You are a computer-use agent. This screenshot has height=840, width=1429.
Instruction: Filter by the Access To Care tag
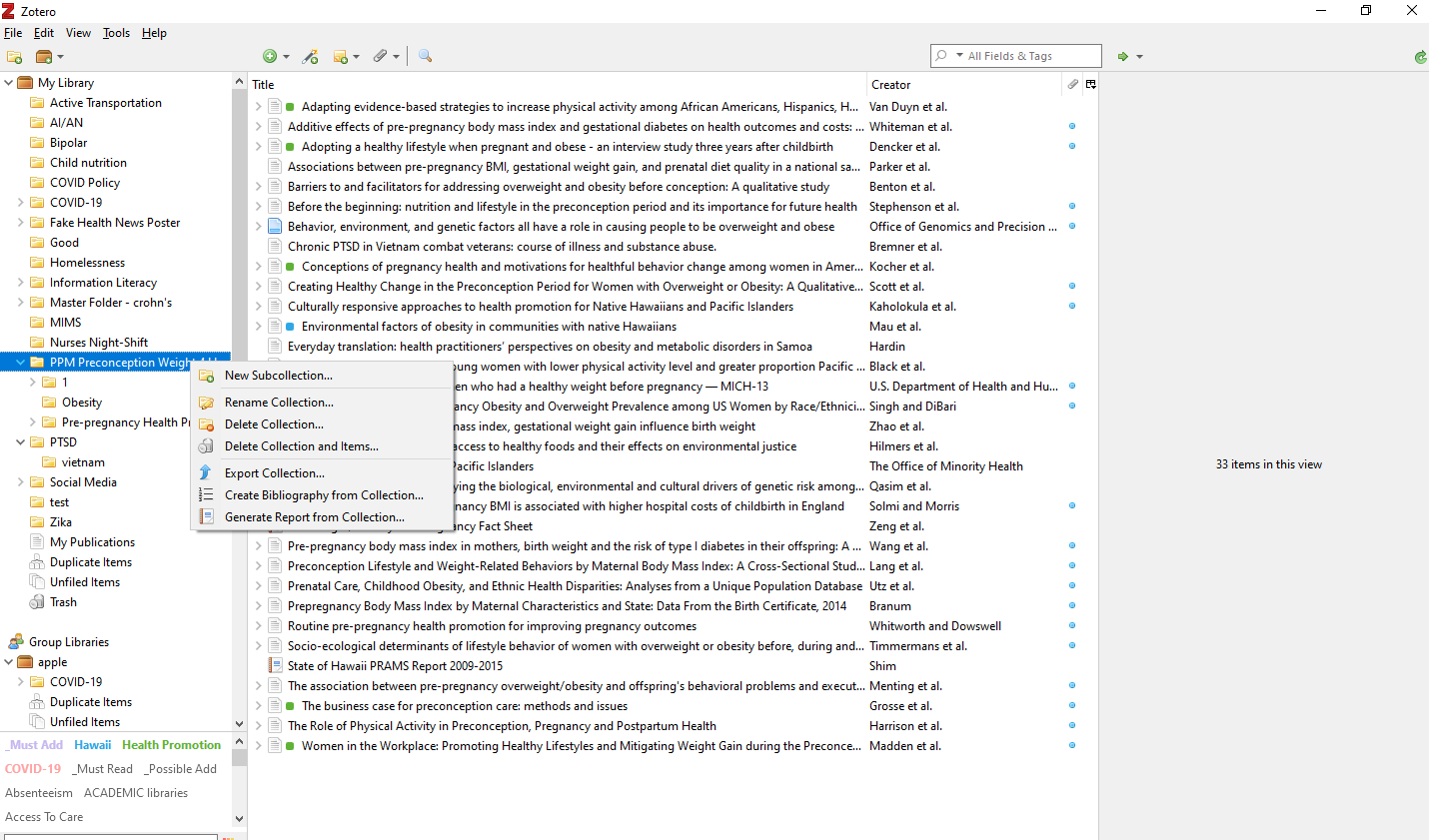coord(44,817)
